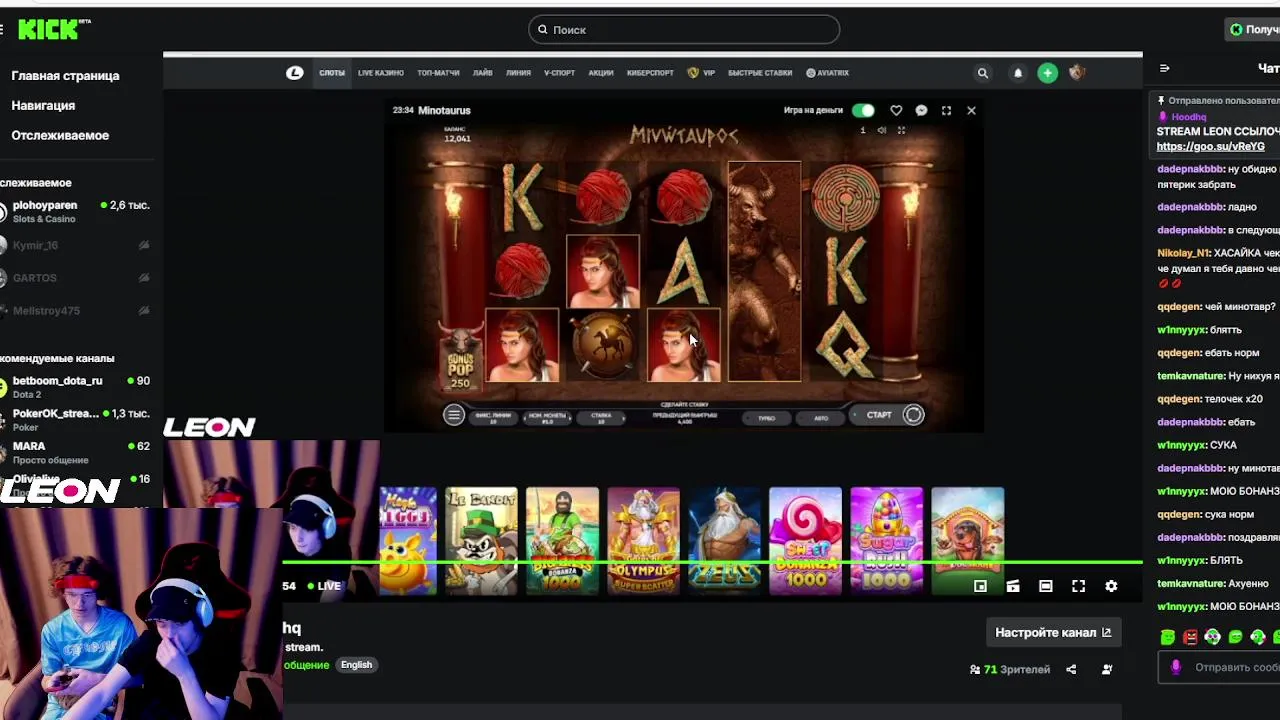The width and height of the screenshot is (1280, 720).
Task: Enter player fullscreen mode
Action: [1078, 587]
